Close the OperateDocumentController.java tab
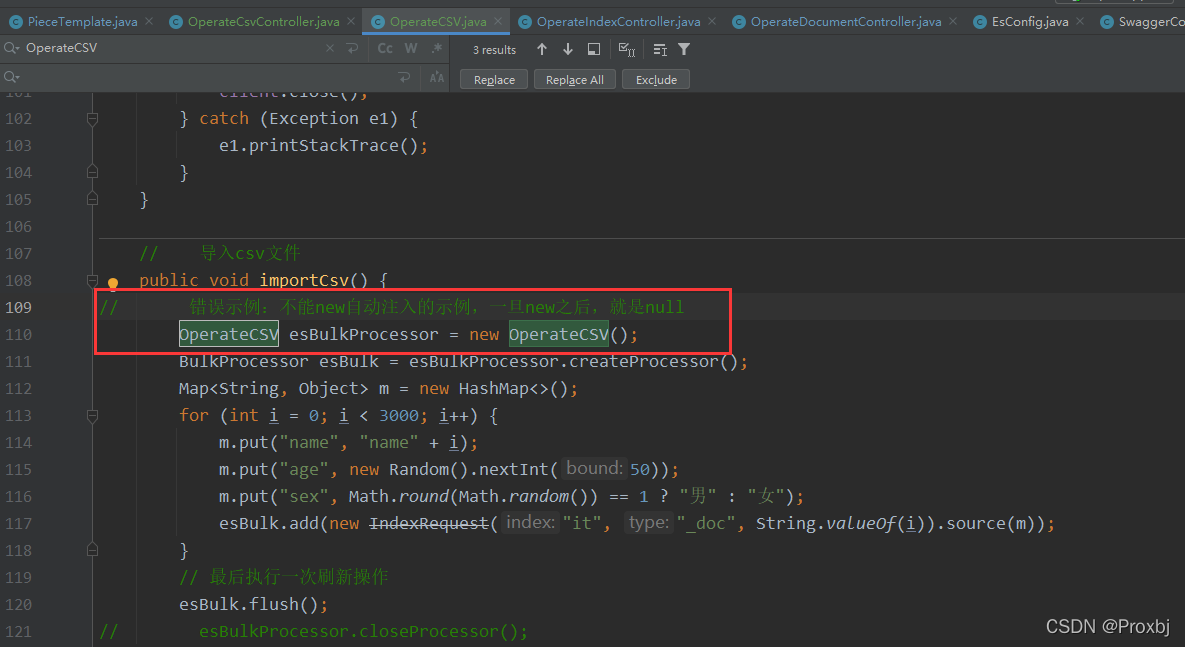This screenshot has height=647, width=1185. [953, 22]
